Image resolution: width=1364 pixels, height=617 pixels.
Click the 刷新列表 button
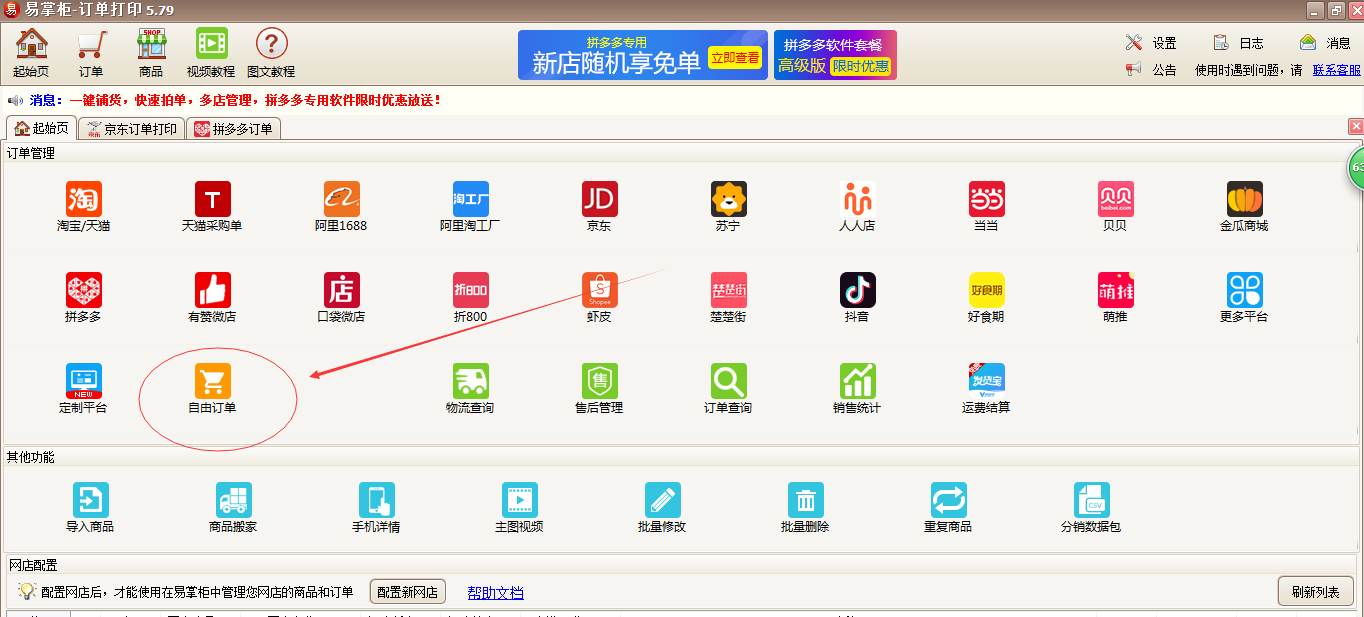click(1315, 591)
